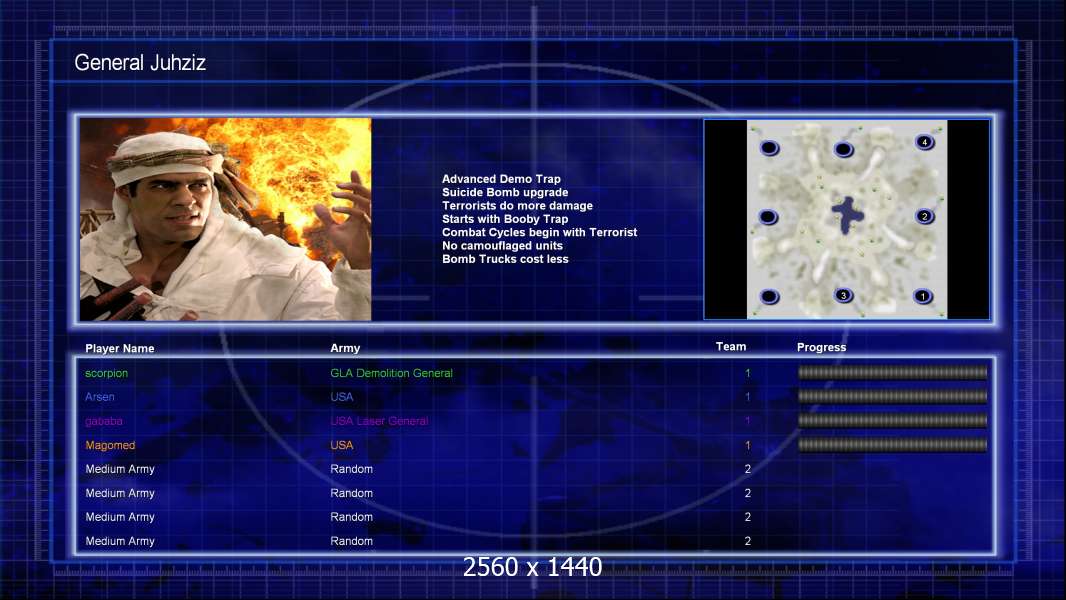Click the General Juhziz title text
The image size is (1066, 600).
(140, 64)
